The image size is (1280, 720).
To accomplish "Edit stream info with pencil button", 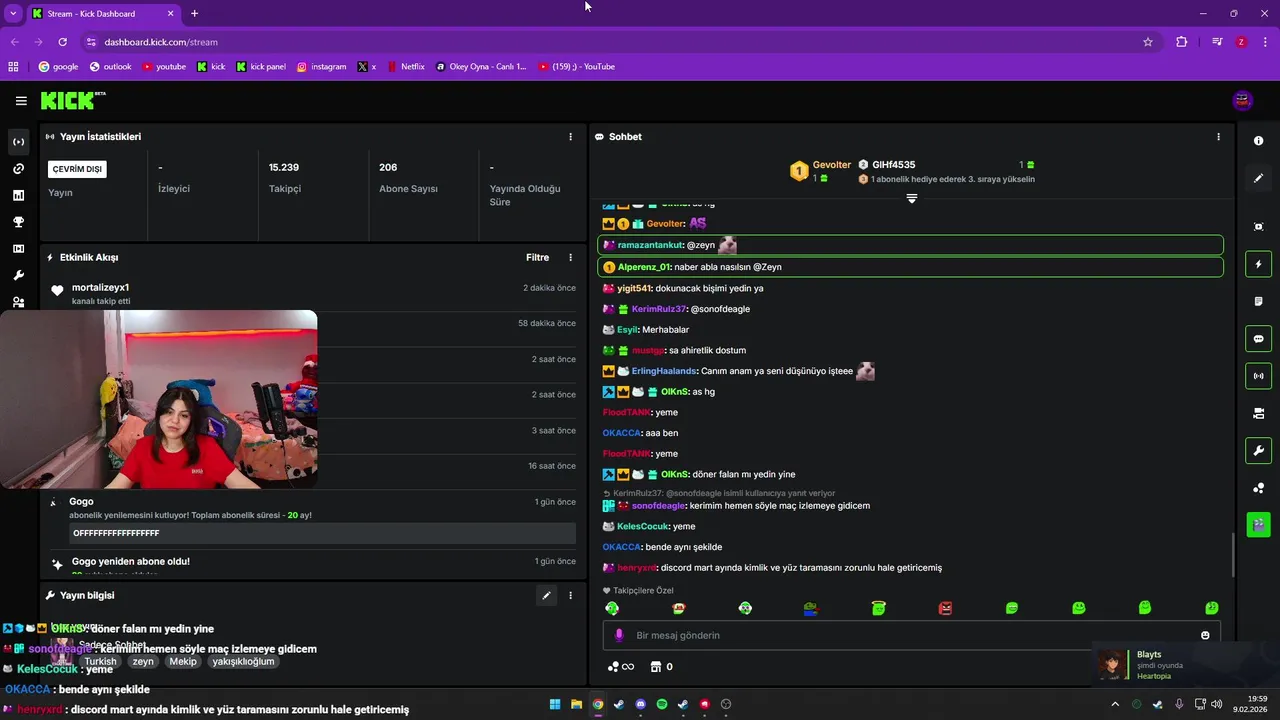I will tap(546, 595).
